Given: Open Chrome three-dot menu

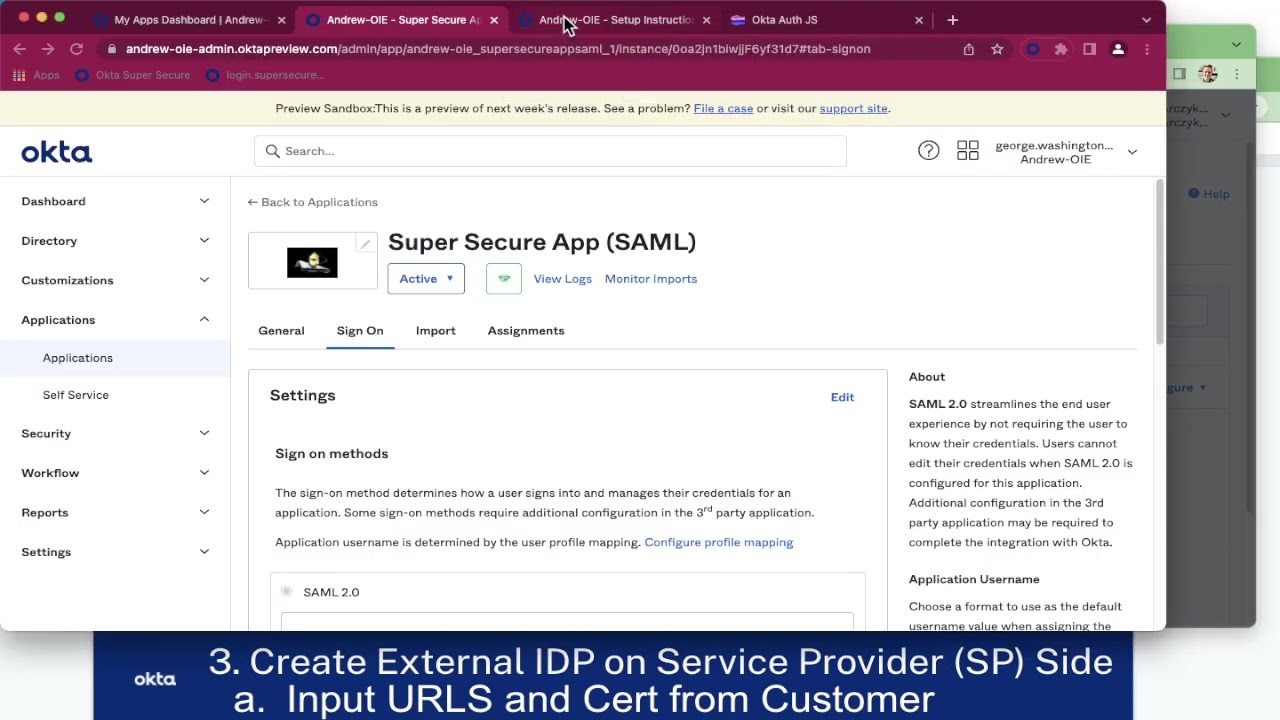Looking at the screenshot, I should 1147,49.
